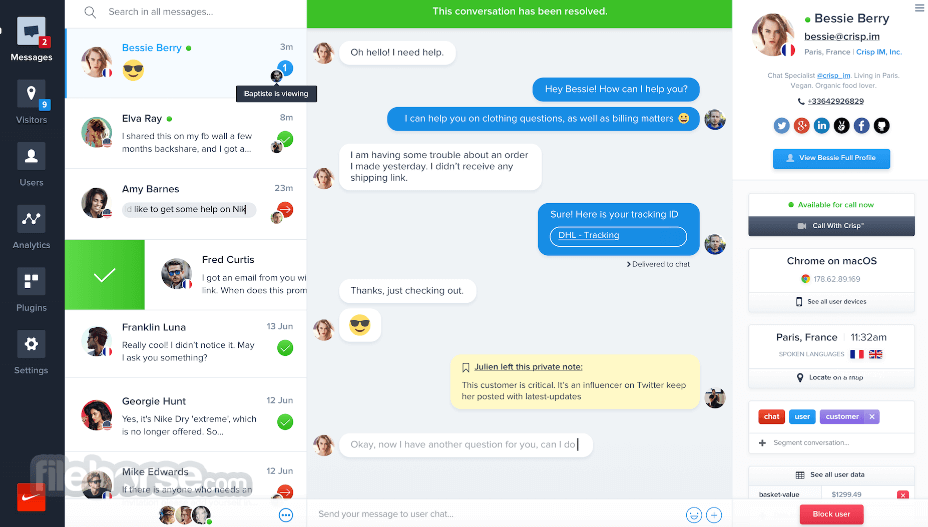Open the Visitors map icon

point(31,94)
